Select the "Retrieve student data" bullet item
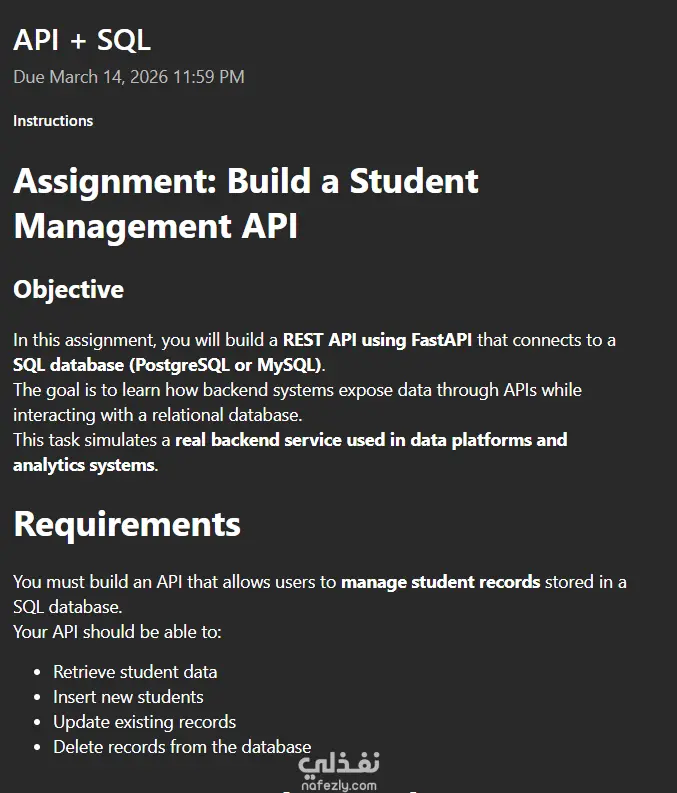Image resolution: width=677 pixels, height=793 pixels. click(x=135, y=672)
